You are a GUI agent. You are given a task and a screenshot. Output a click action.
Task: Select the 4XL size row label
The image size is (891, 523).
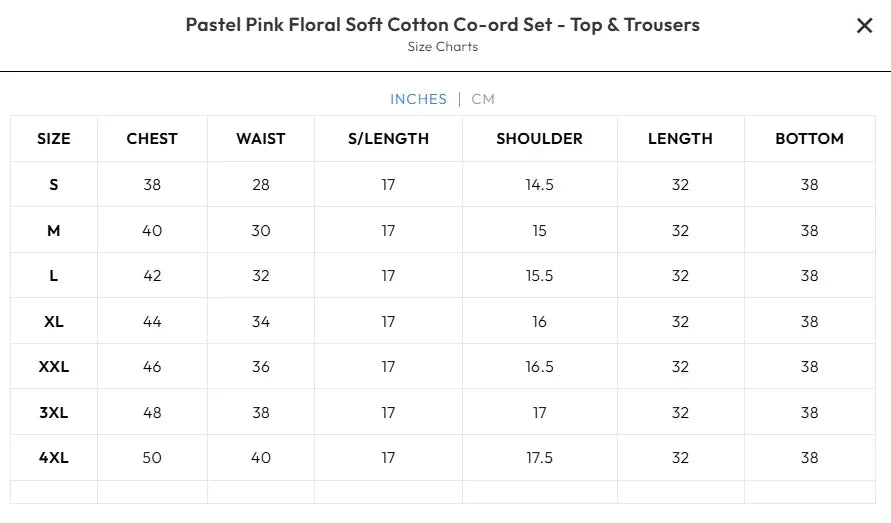54,458
